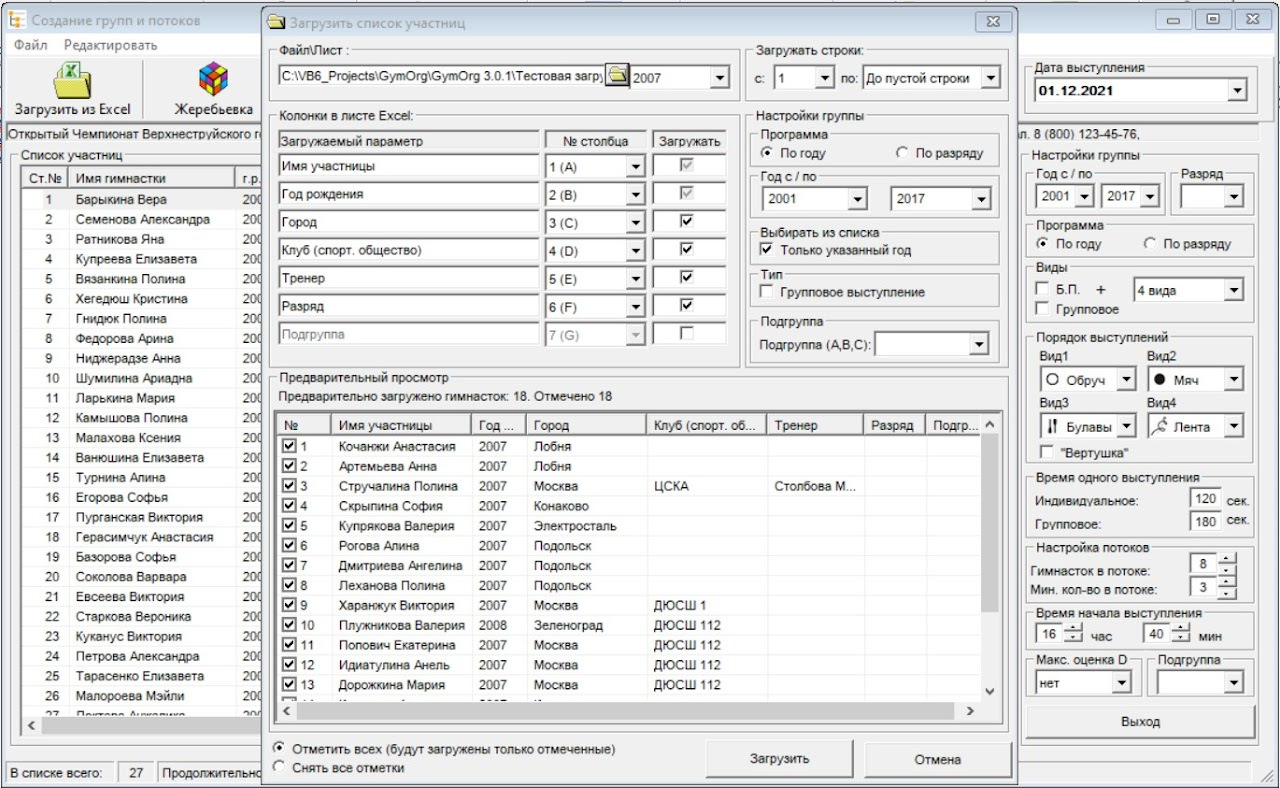Open the Вид4 Лента apparatus dropdown
The height and width of the screenshot is (788, 1280).
pyautogui.click(x=1233, y=427)
